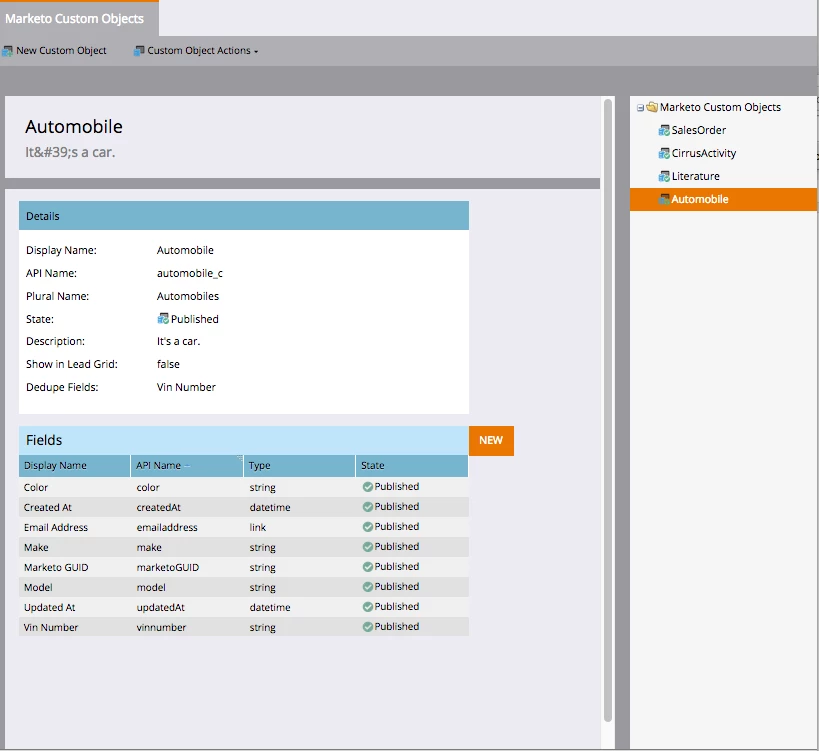Open the Custom Object Actions dropdown arrow

(256, 52)
